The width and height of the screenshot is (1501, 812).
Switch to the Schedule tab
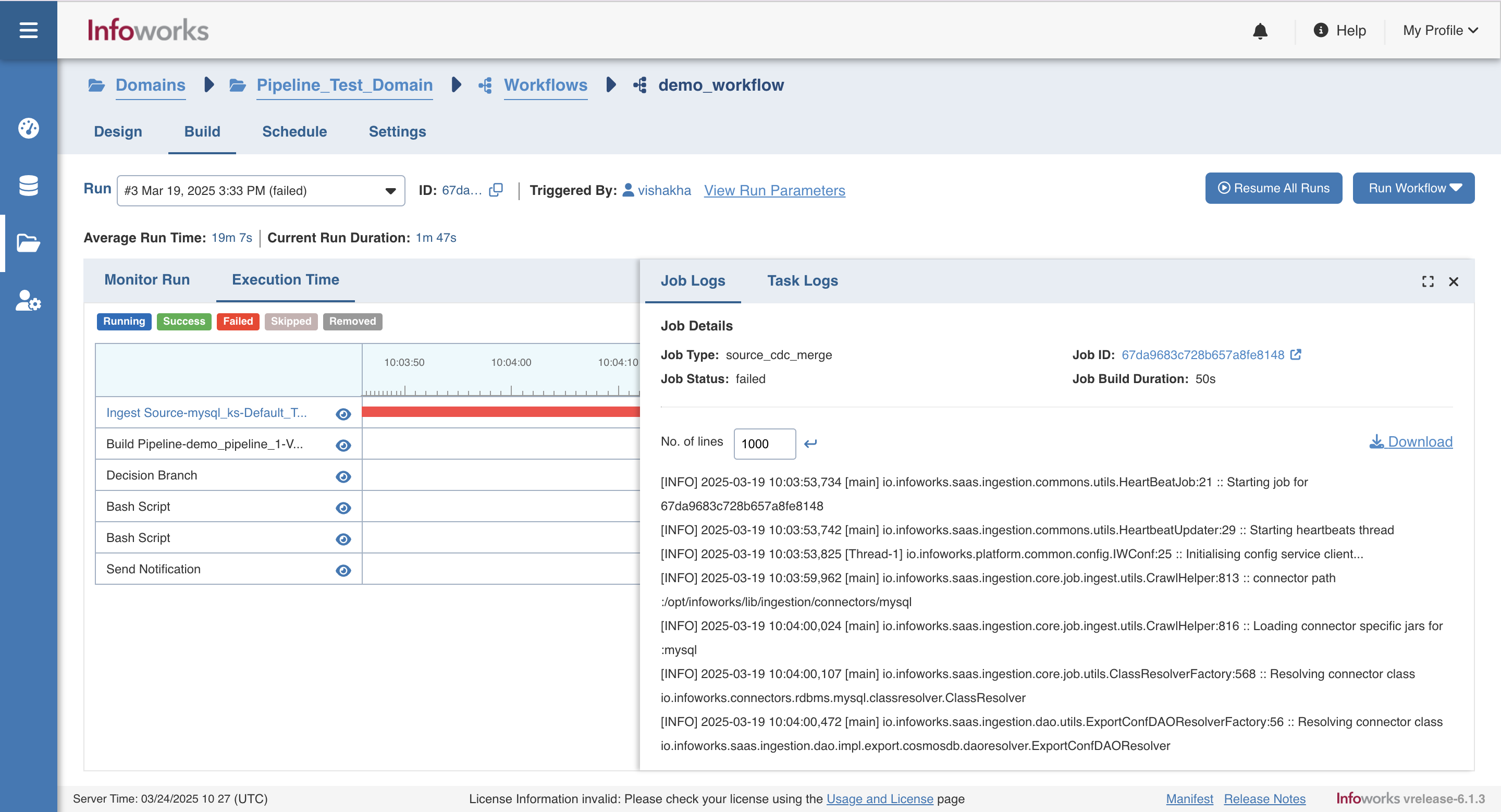(x=294, y=132)
